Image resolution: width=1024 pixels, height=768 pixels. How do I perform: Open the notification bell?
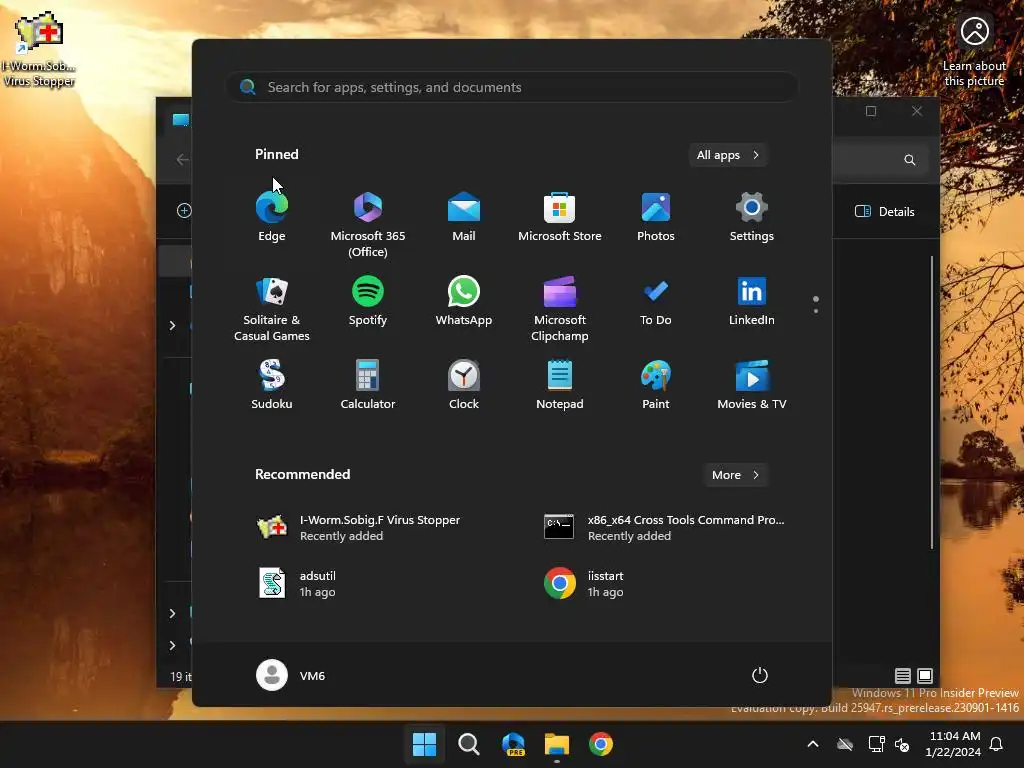click(x=997, y=744)
